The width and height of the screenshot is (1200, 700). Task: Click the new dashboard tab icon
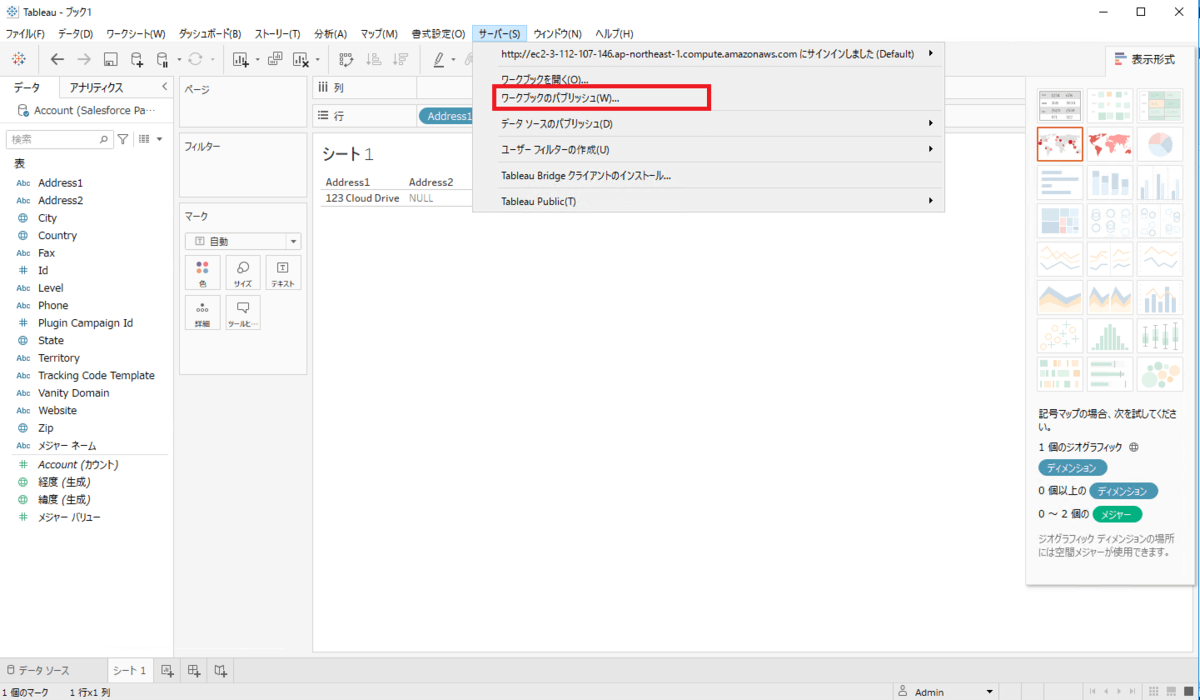coord(194,671)
